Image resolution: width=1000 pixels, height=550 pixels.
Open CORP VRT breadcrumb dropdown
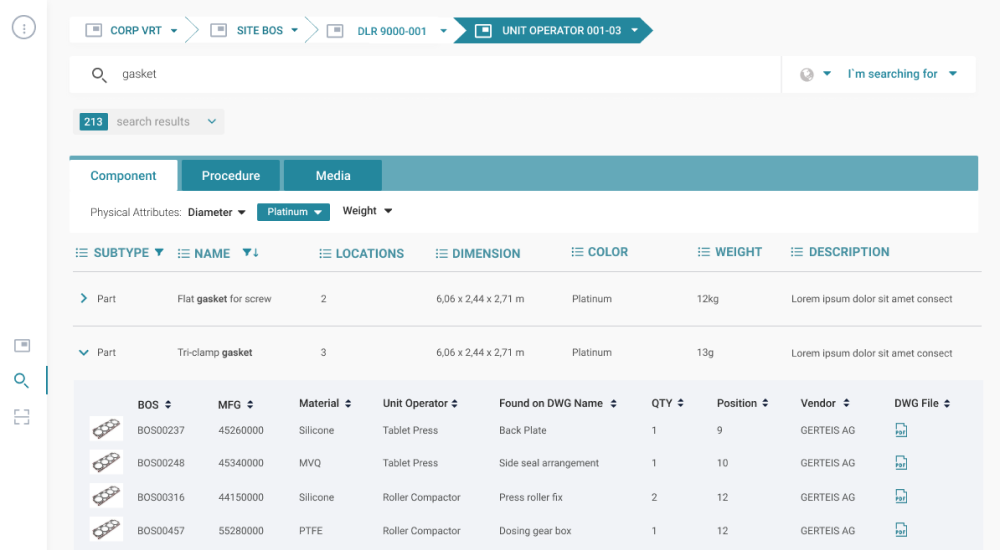[x=173, y=31]
